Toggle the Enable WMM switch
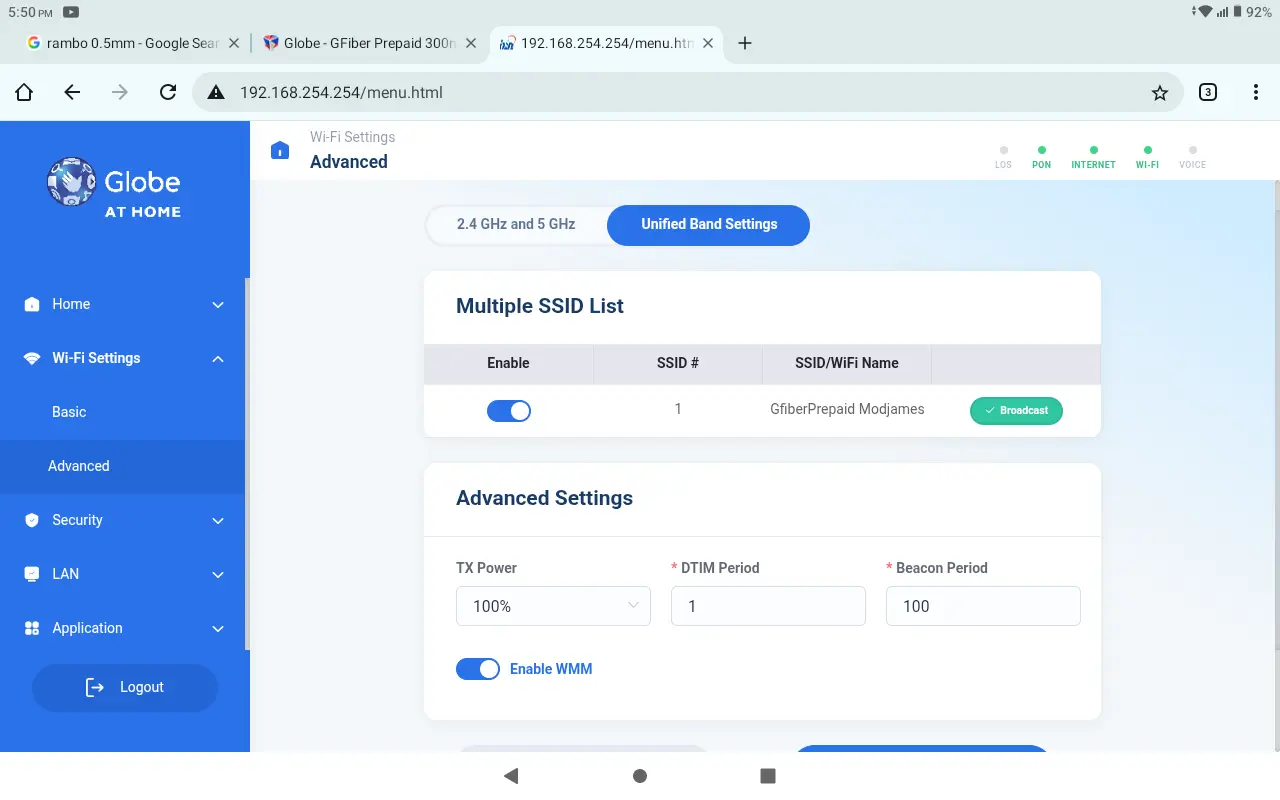The width and height of the screenshot is (1280, 800). (478, 669)
